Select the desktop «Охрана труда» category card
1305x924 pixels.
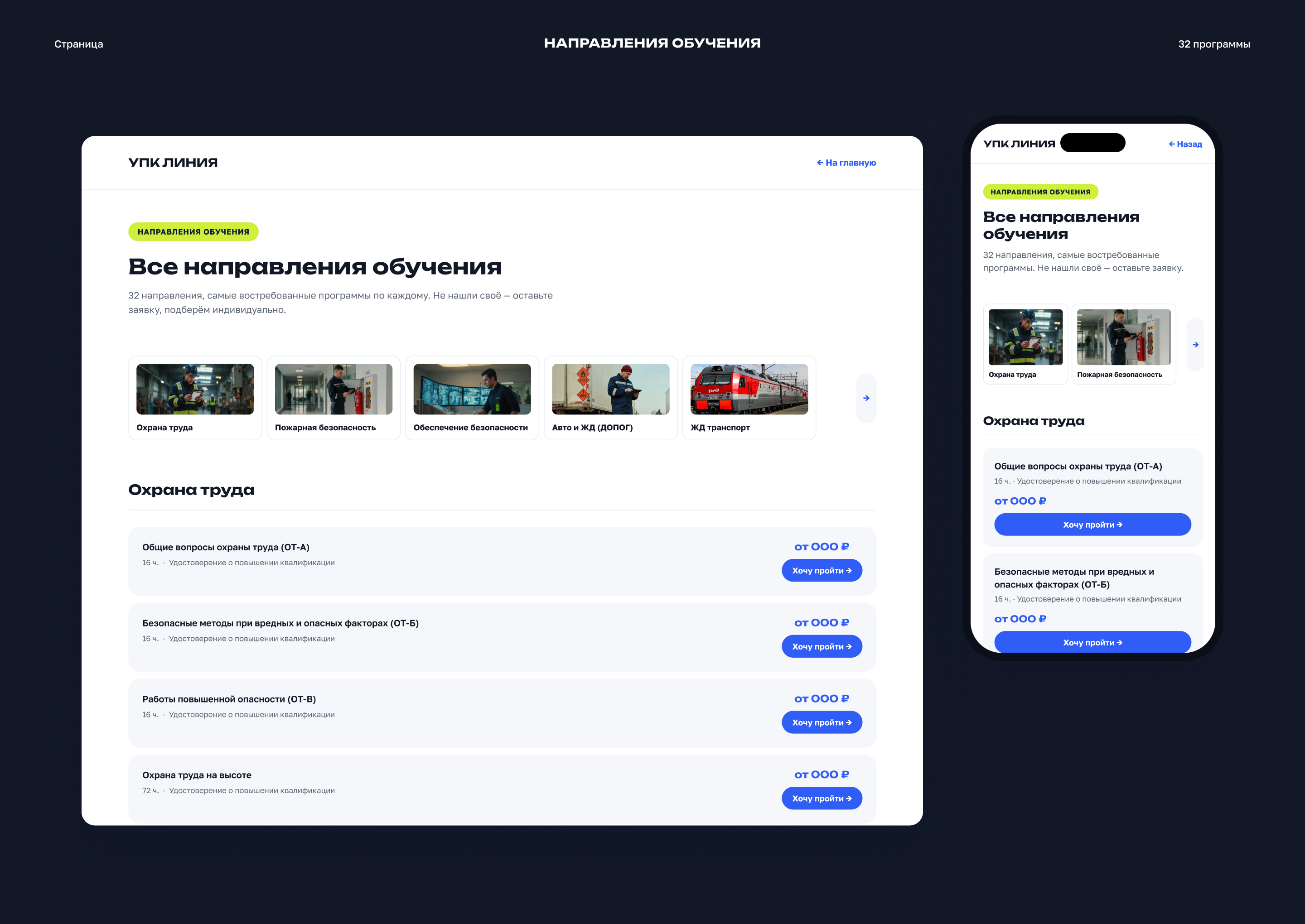pos(195,398)
